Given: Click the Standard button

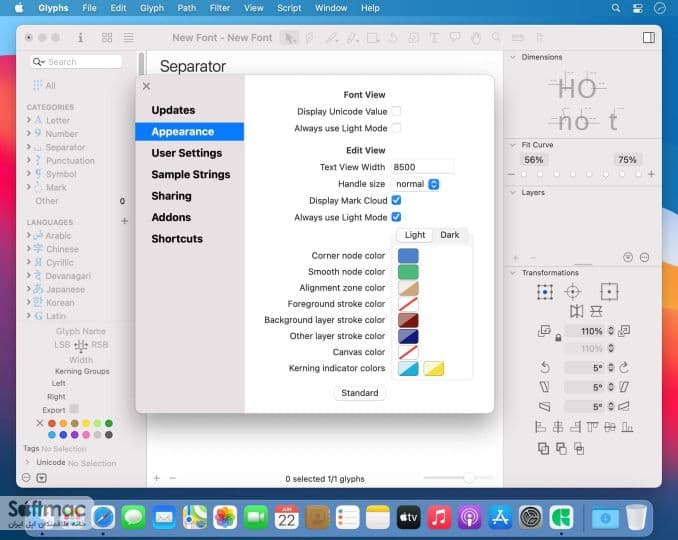Looking at the screenshot, I should point(360,393).
